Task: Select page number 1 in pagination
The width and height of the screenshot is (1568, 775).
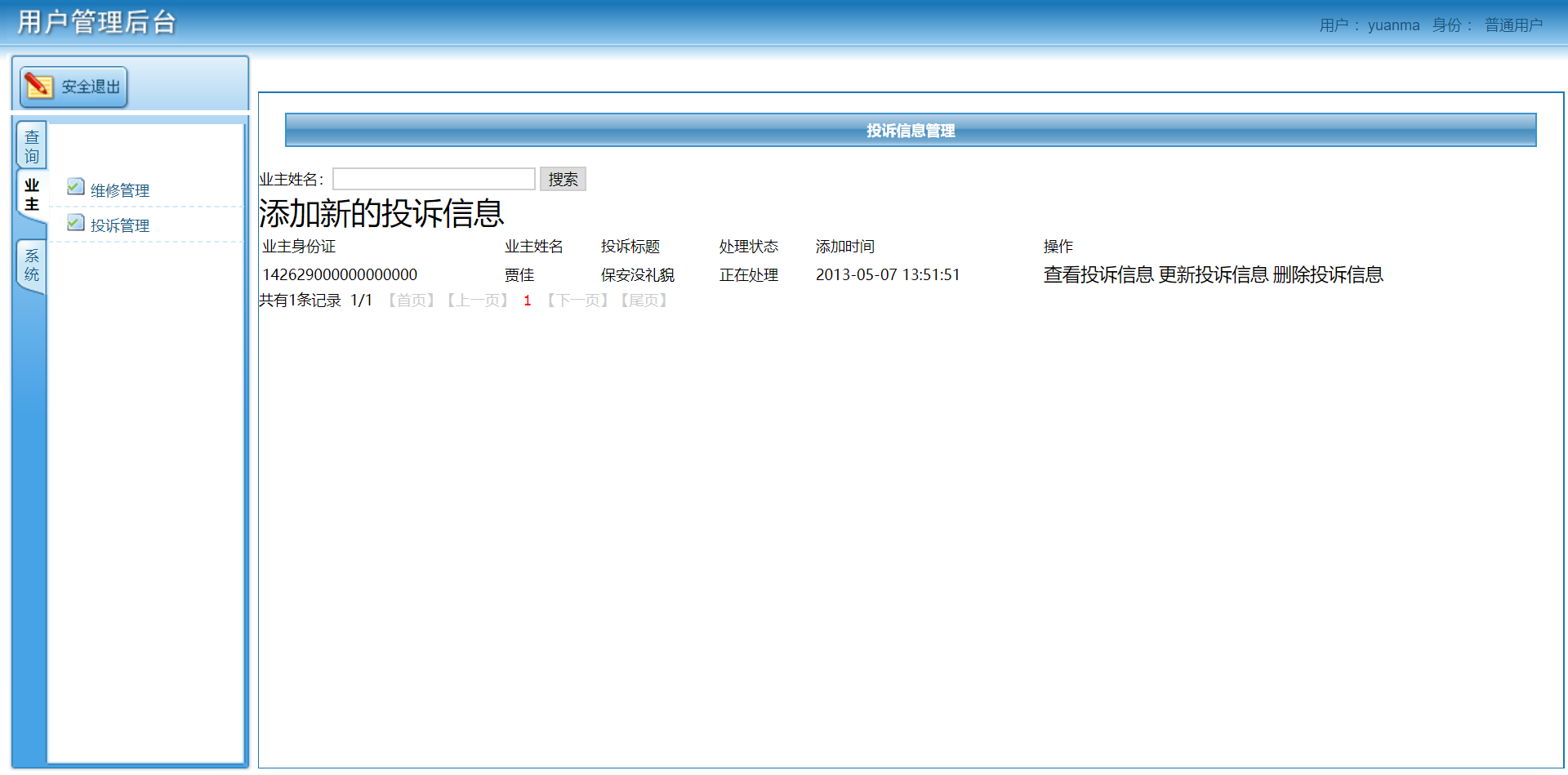Action: click(x=527, y=300)
